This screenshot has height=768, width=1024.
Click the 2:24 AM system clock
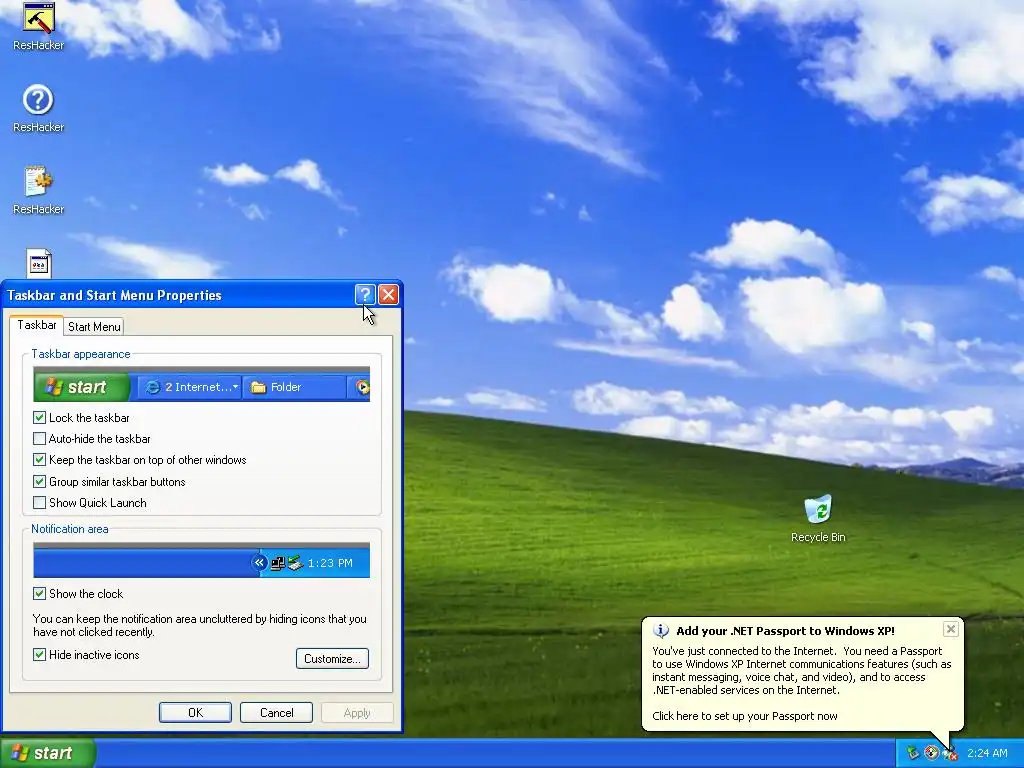pos(987,753)
